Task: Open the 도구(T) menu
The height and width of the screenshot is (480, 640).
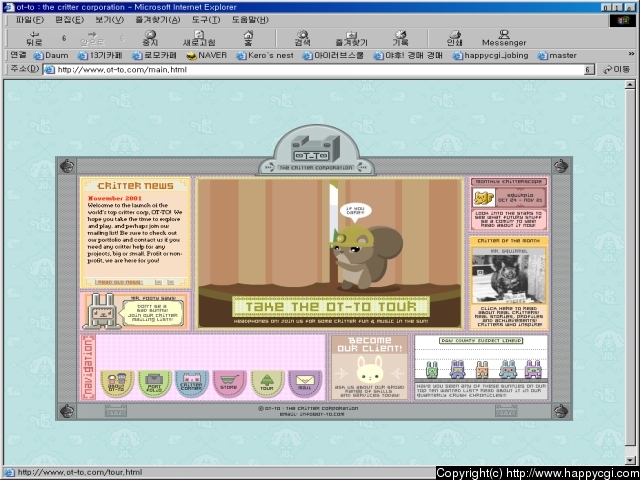Action: coord(206,20)
